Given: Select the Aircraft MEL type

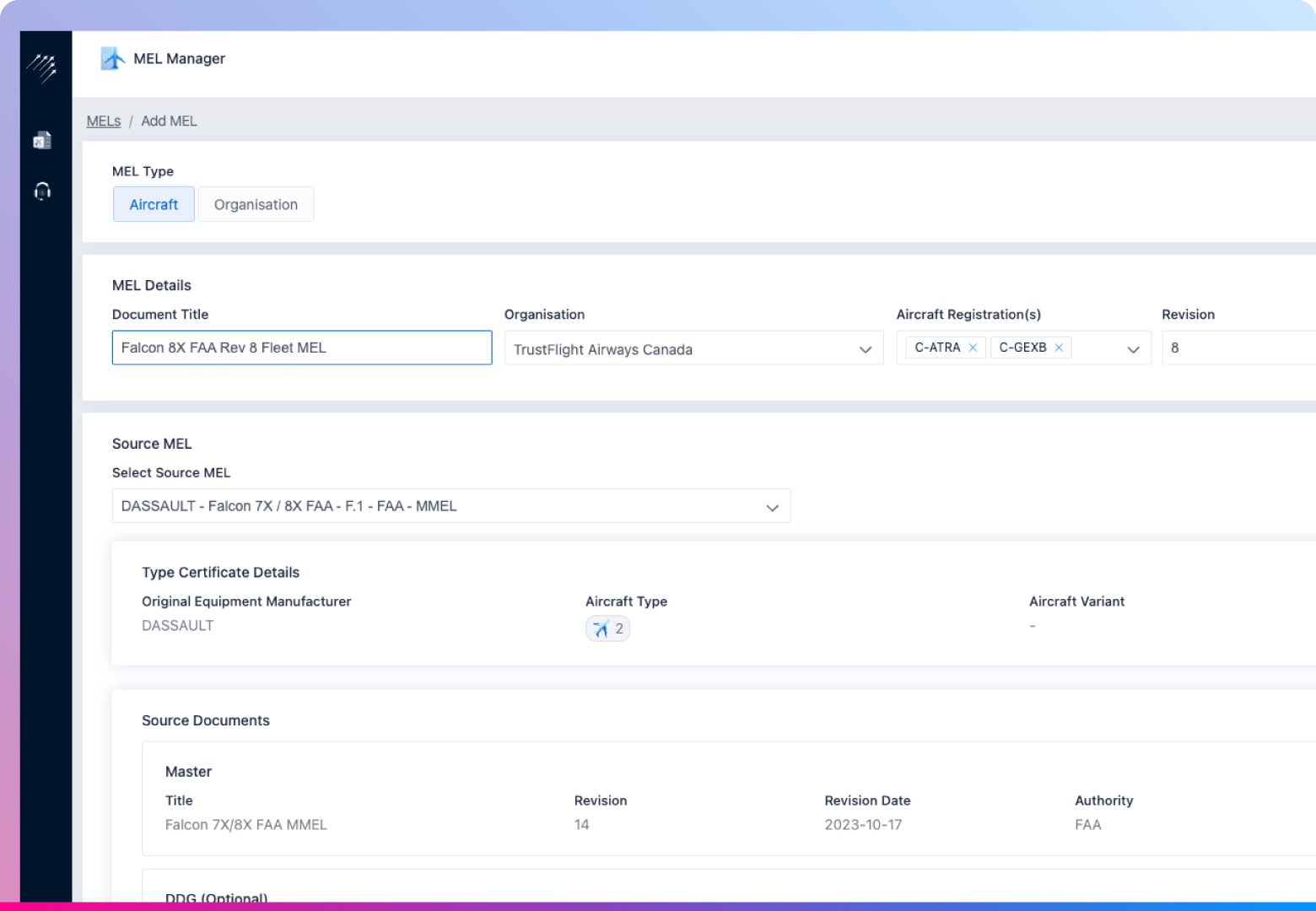Looking at the screenshot, I should pyautogui.click(x=154, y=205).
